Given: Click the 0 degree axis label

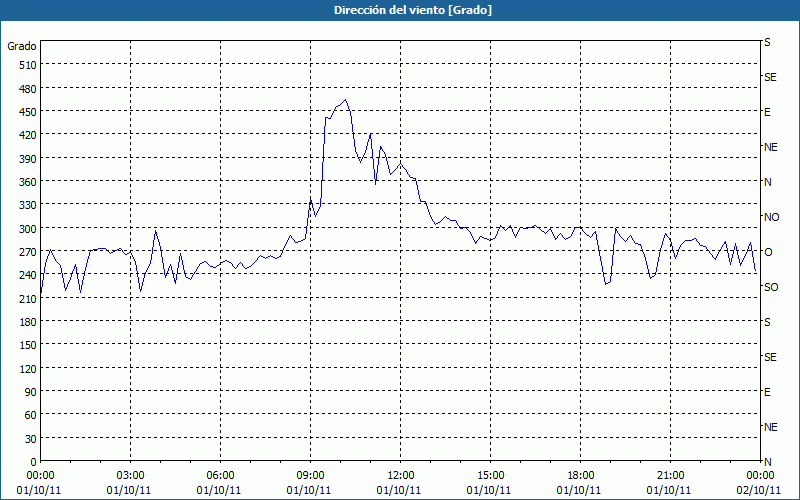Looking at the screenshot, I should click(x=34, y=462).
